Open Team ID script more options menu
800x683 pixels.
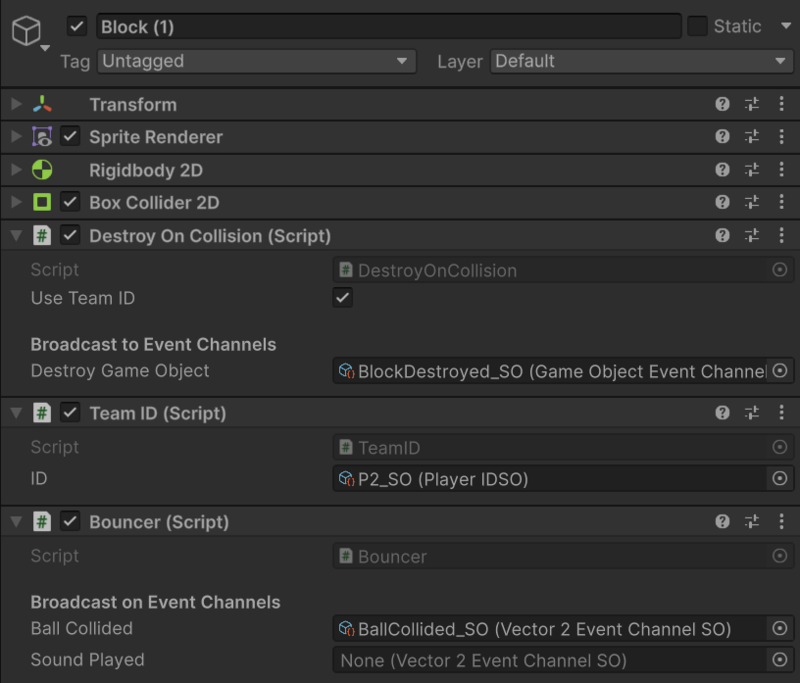[x=781, y=413]
